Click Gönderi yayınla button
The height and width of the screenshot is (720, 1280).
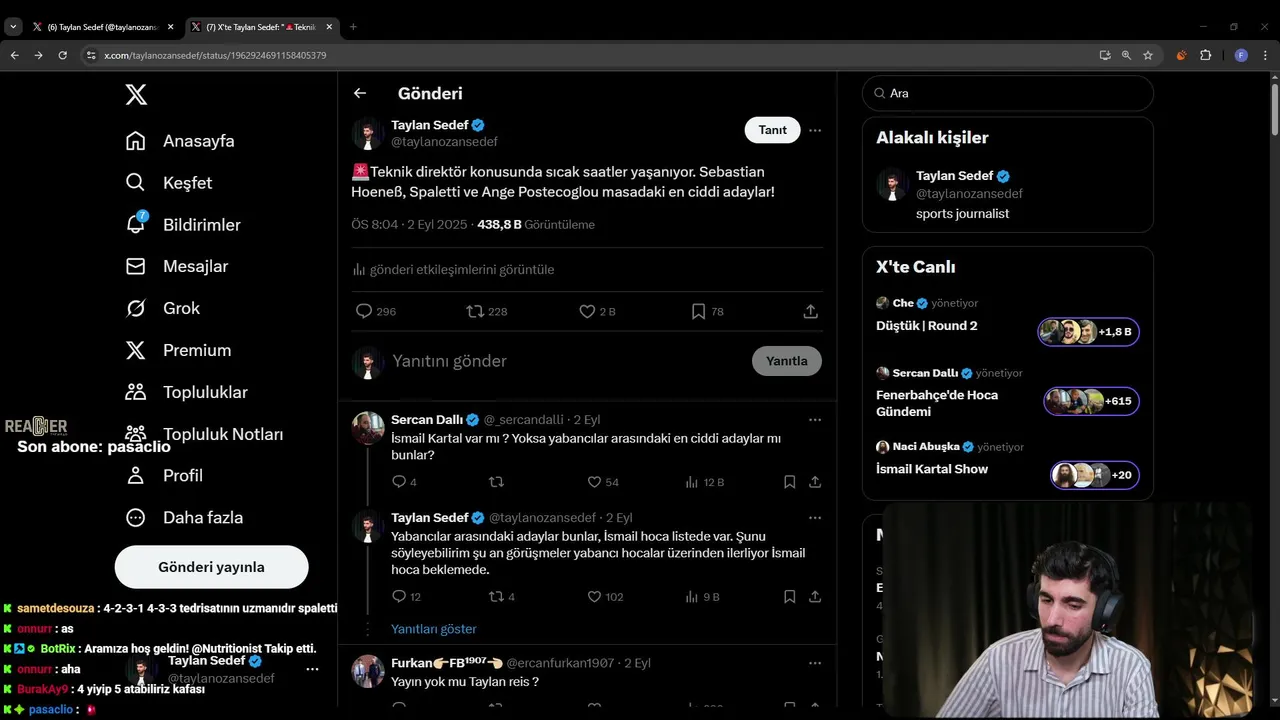(211, 567)
